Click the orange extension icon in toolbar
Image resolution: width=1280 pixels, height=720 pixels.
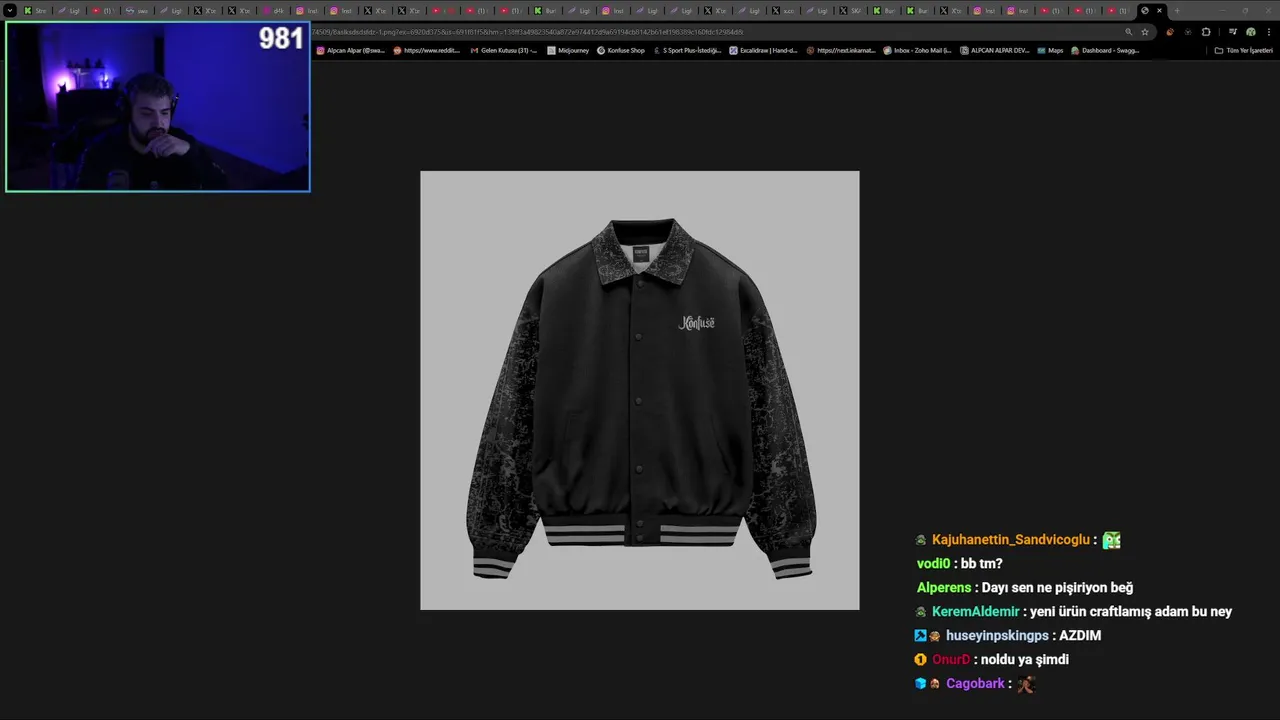tap(1170, 32)
